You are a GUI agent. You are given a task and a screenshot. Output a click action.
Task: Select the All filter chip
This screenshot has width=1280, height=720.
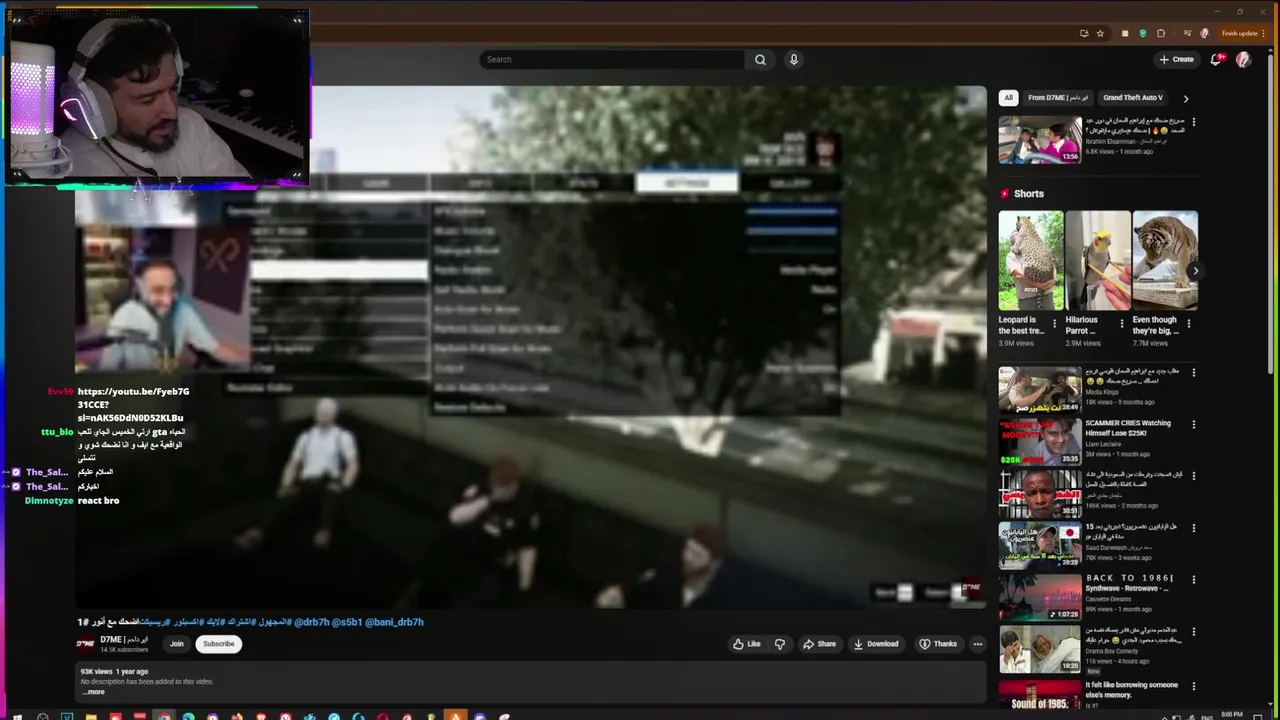point(1008,98)
